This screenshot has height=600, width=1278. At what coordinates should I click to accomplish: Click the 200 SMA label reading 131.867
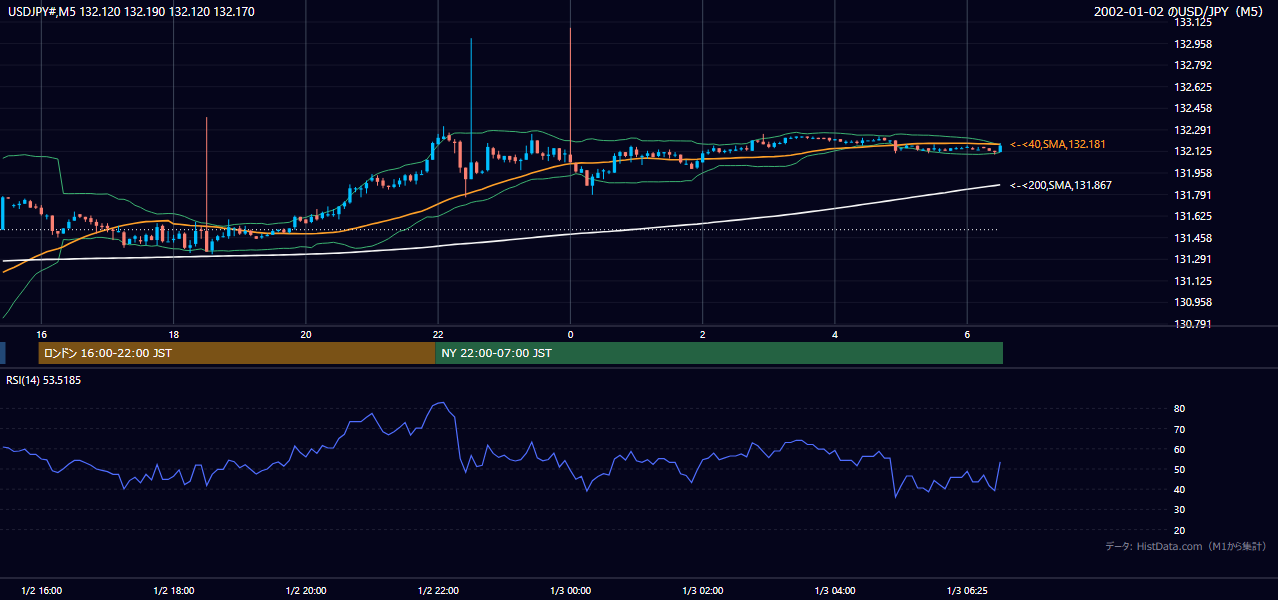tap(1060, 186)
